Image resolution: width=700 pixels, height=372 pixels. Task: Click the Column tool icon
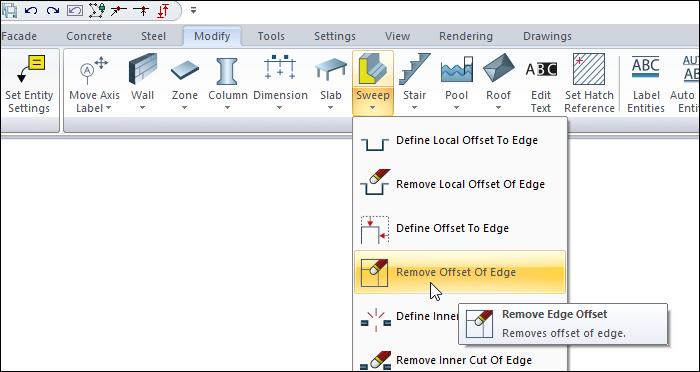coord(227,70)
